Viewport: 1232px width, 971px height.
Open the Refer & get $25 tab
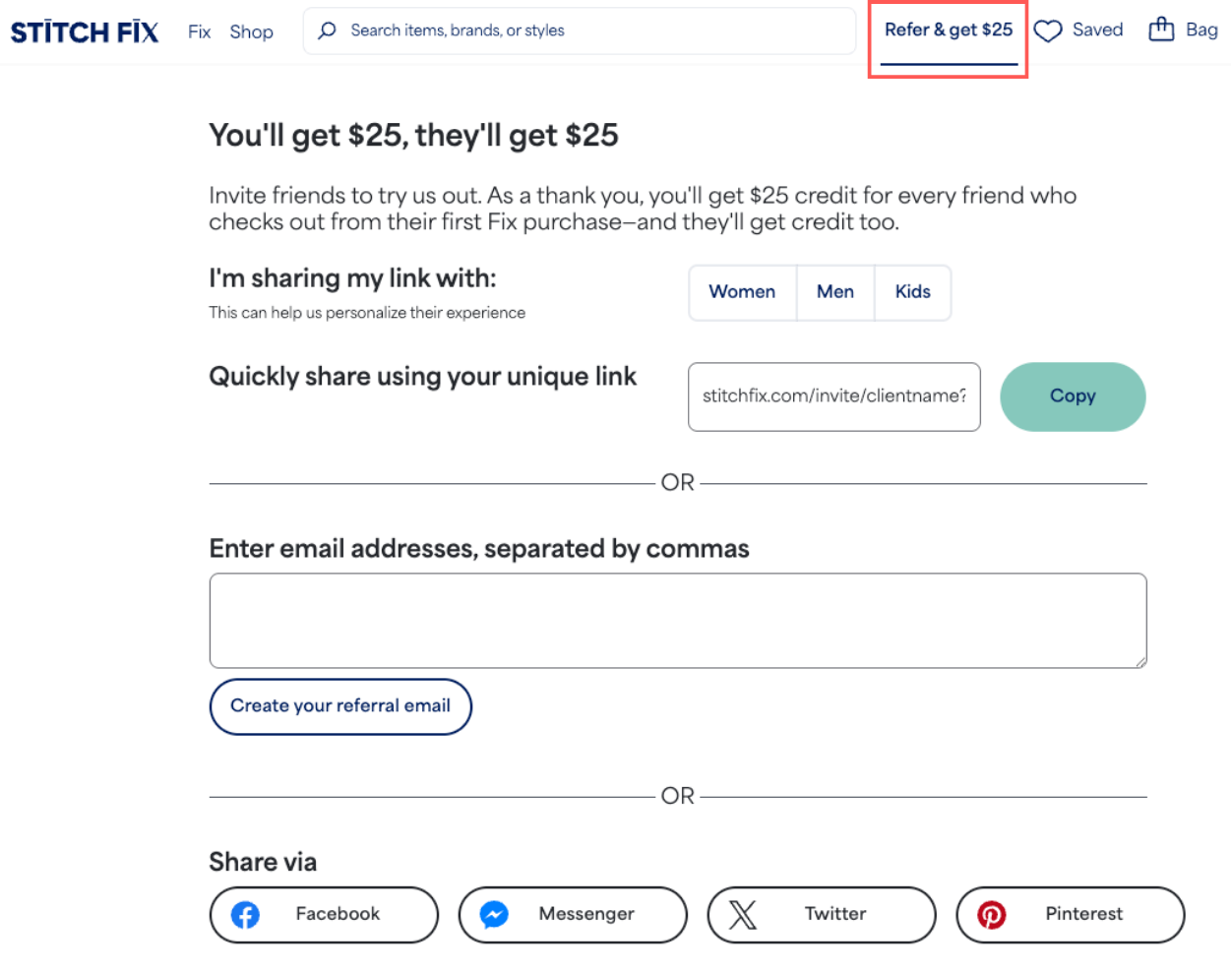(949, 30)
